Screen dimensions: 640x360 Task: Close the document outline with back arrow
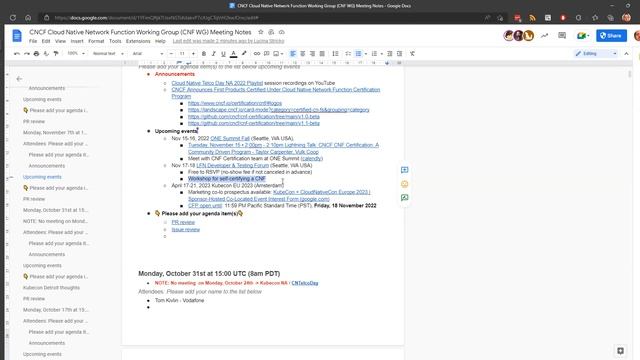point(19,79)
